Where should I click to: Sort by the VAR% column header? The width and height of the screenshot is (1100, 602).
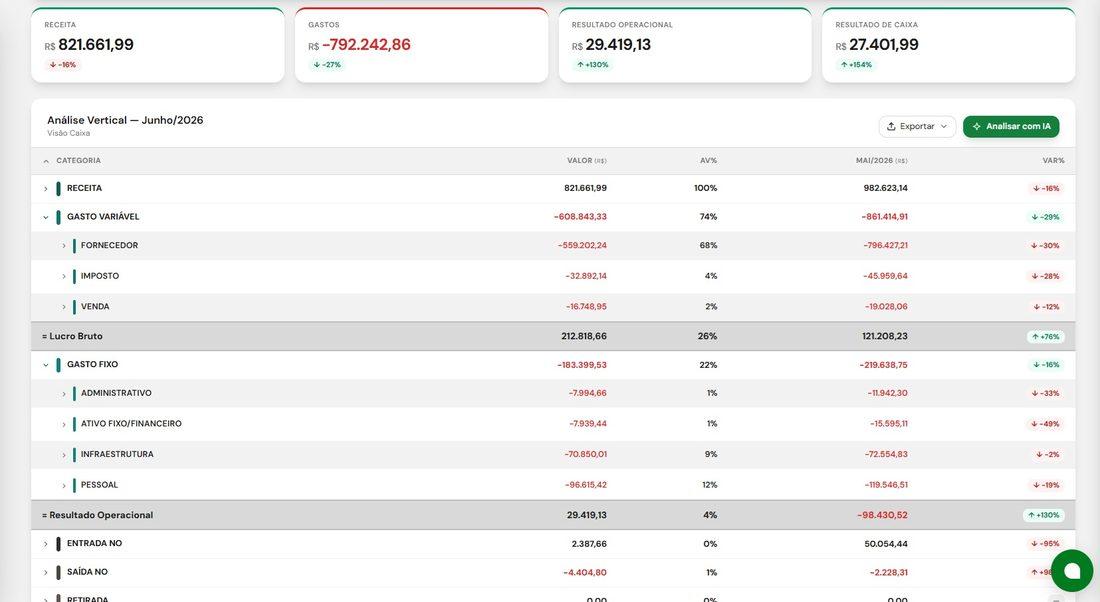tap(1053, 161)
